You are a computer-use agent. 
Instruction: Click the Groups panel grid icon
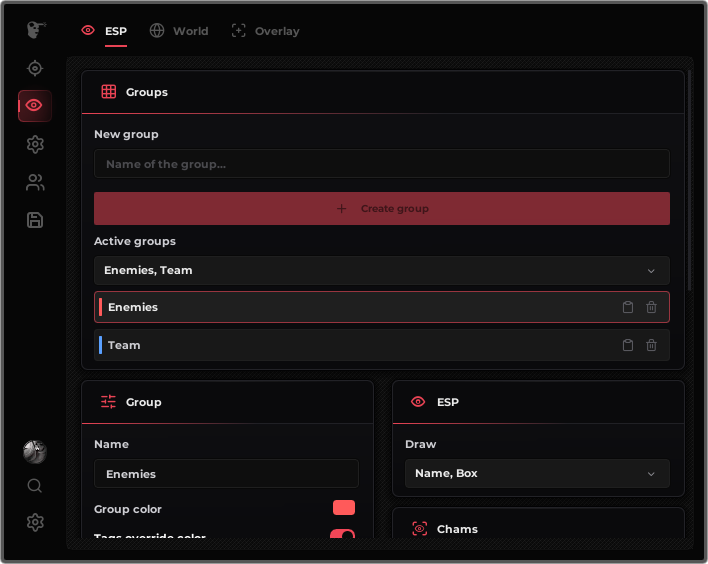coord(109,92)
